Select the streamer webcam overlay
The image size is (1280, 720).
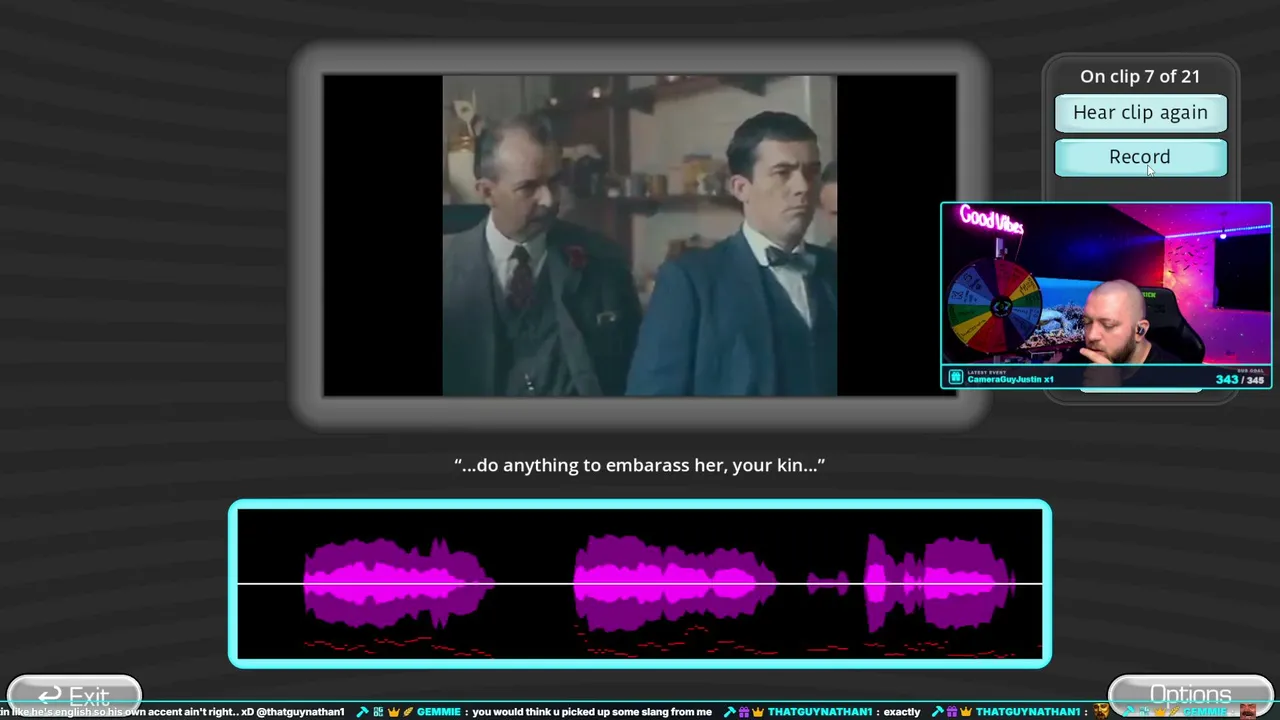tap(1106, 295)
